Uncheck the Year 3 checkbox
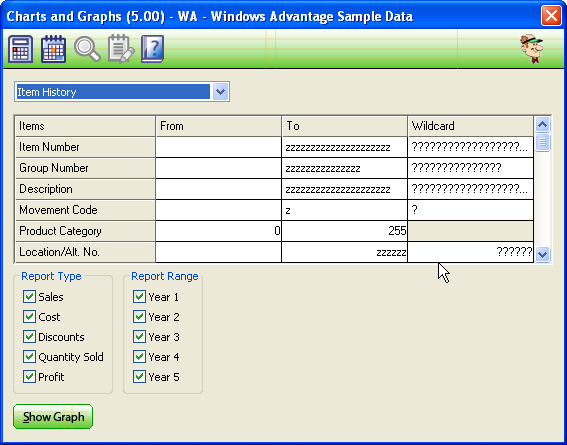The height and width of the screenshot is (445, 567). pos(139,337)
